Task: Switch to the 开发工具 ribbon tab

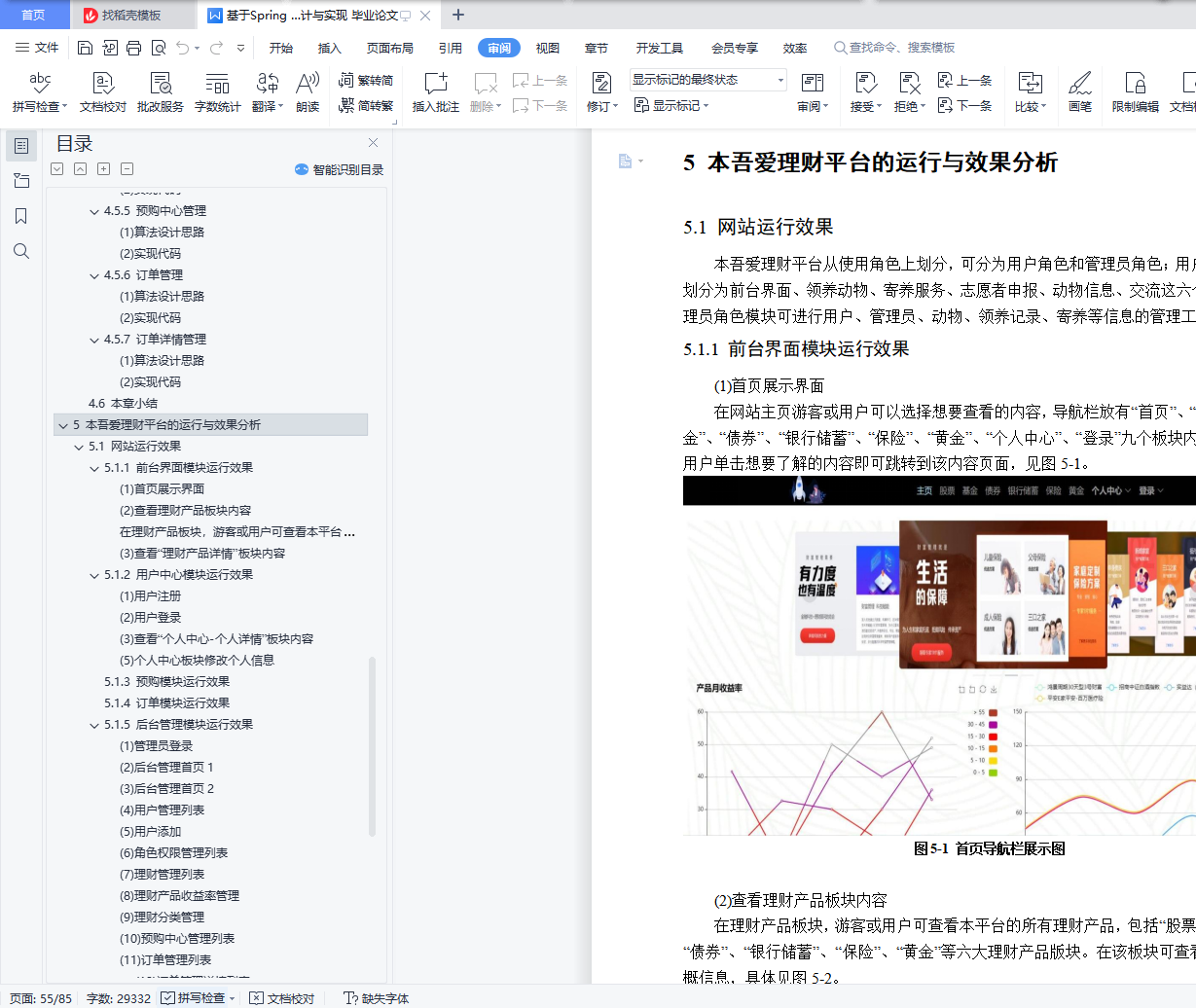Action: click(x=660, y=48)
